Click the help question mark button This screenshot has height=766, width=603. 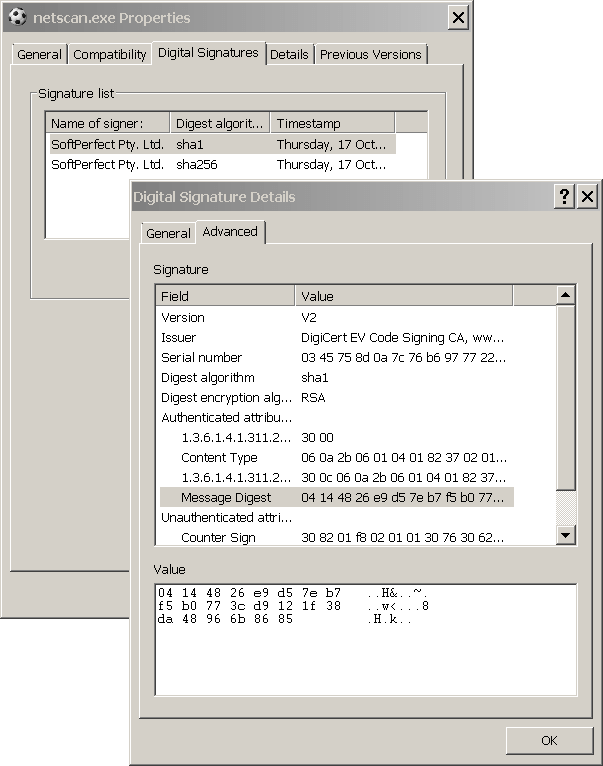(x=564, y=196)
